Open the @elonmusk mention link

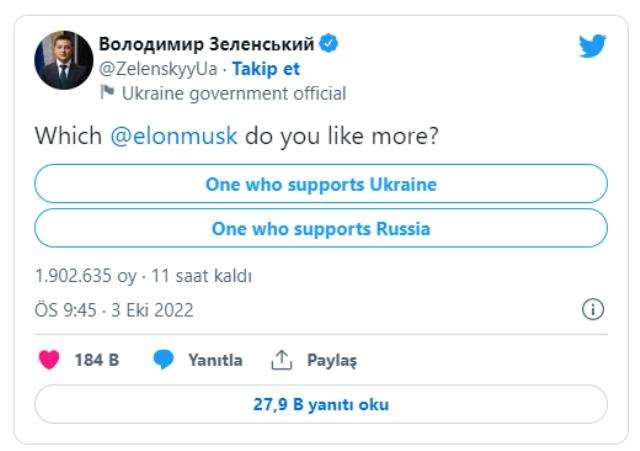click(174, 136)
